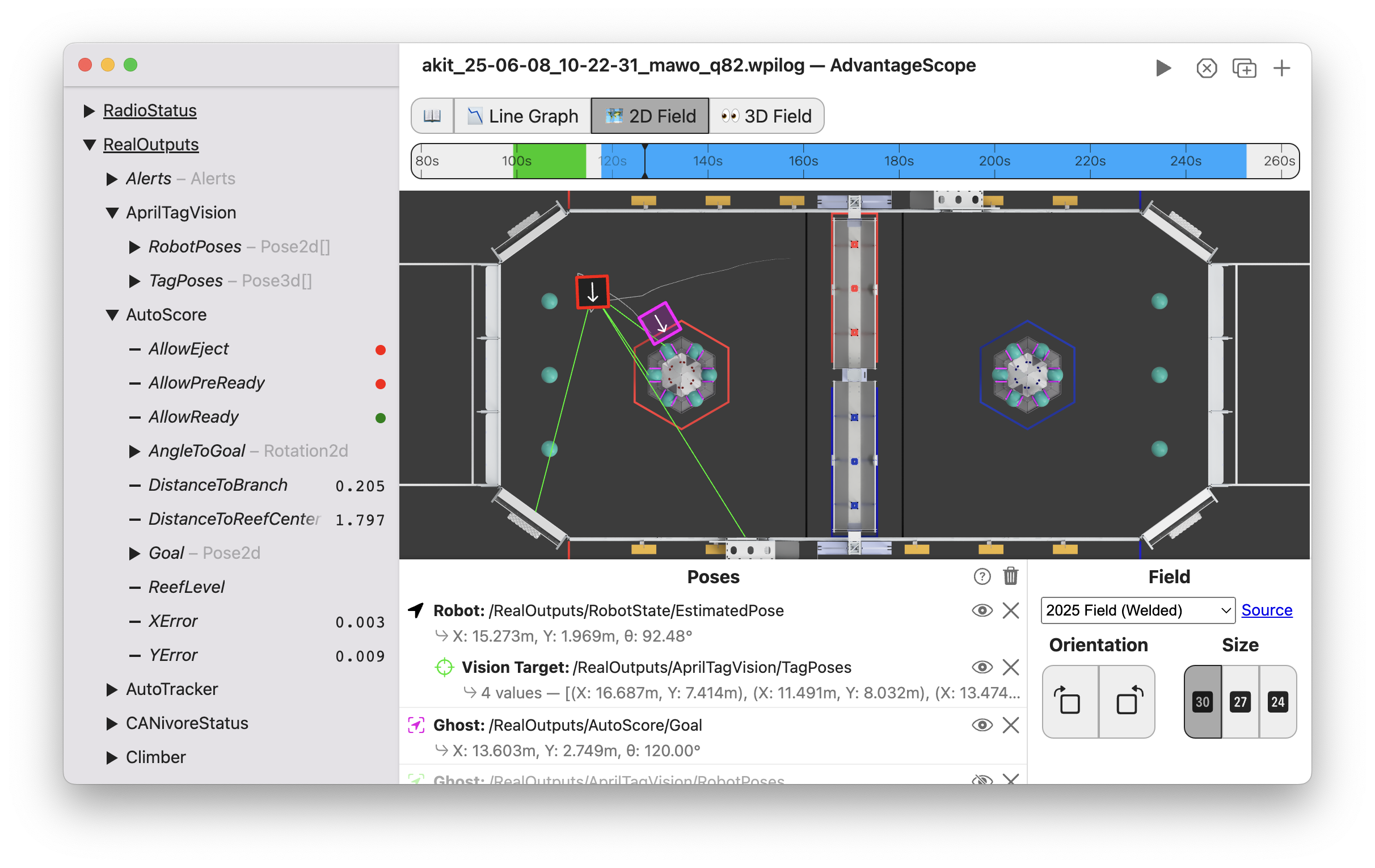
Task: Select the DistanceToBranch field
Action: (218, 486)
